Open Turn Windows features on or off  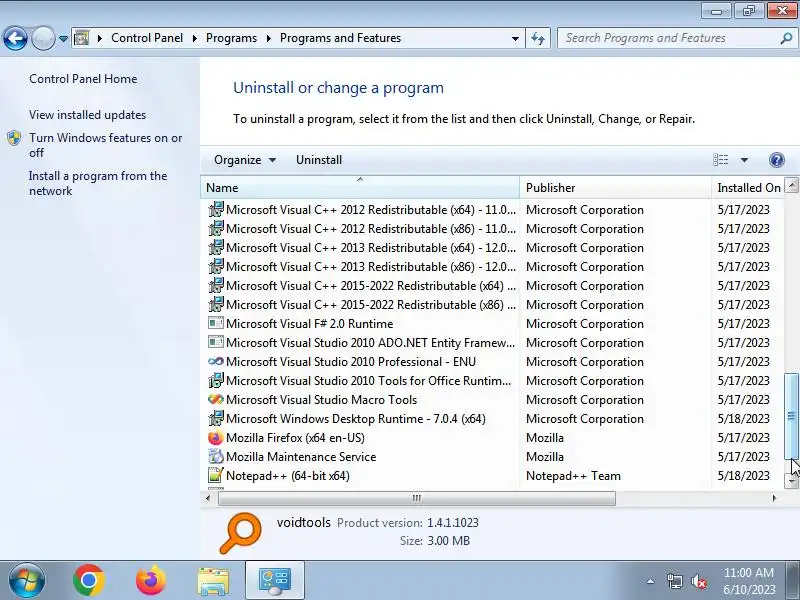click(106, 145)
